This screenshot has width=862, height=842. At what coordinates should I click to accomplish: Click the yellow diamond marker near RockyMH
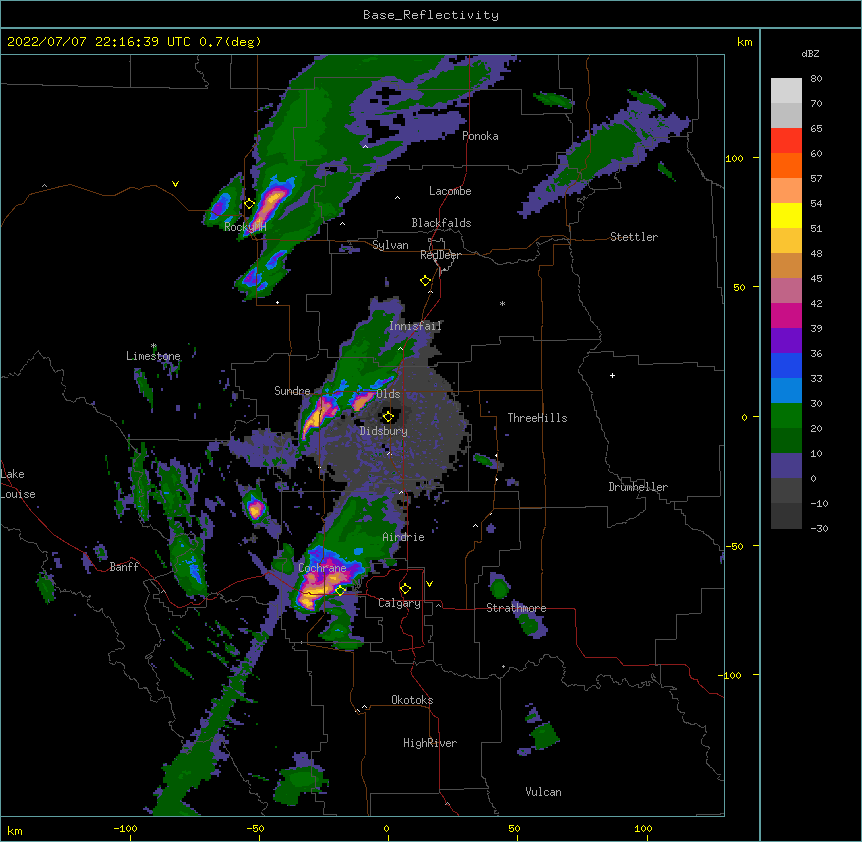(250, 204)
